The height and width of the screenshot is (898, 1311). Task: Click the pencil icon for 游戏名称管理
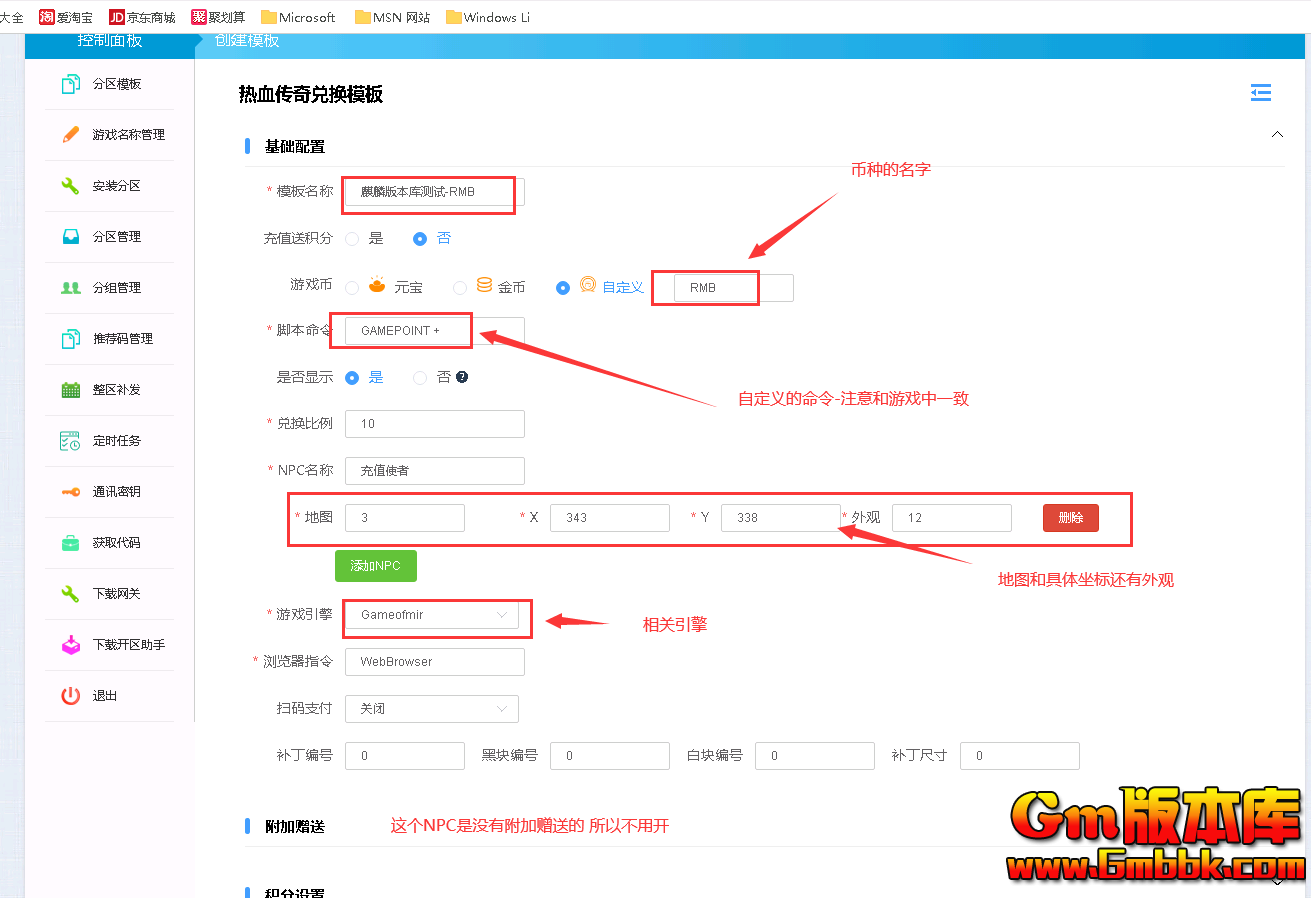point(70,135)
